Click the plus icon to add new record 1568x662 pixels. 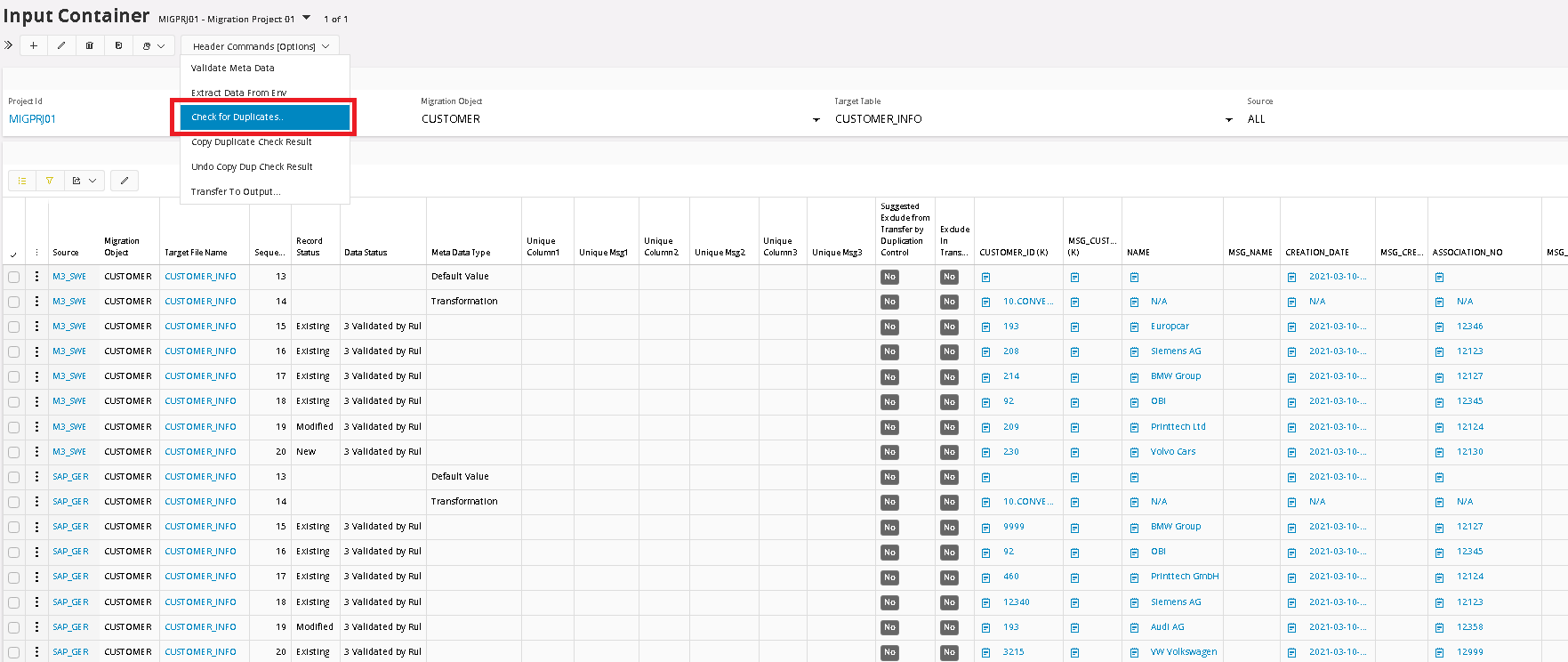click(33, 45)
